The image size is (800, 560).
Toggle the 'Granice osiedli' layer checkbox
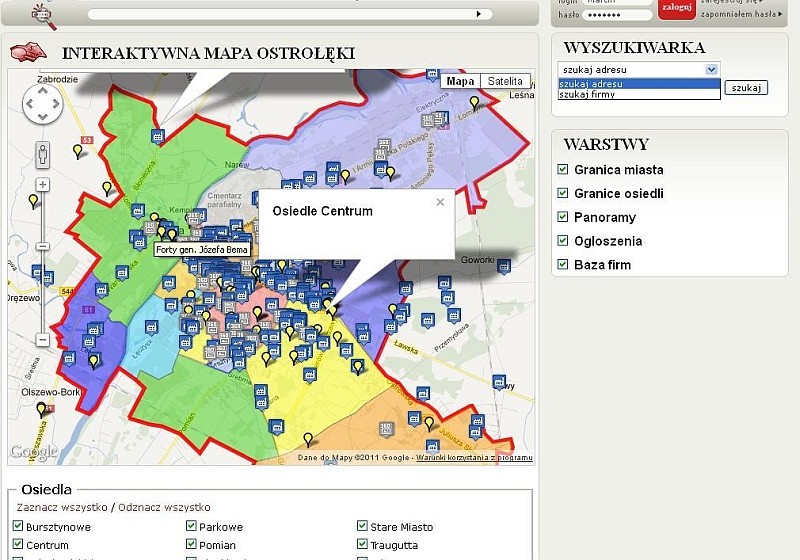pos(563,193)
